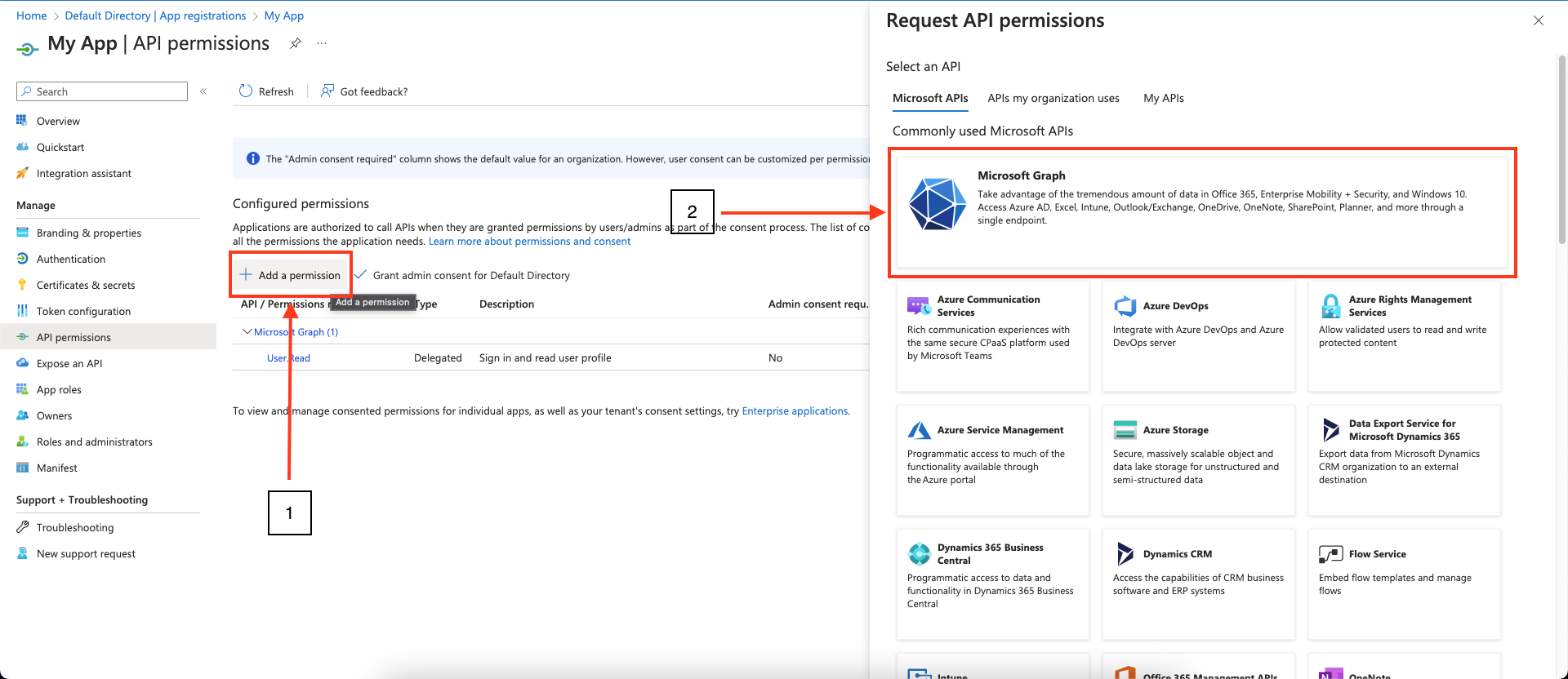This screenshot has height=679, width=1568.
Task: Click the Description column header
Action: click(x=506, y=304)
